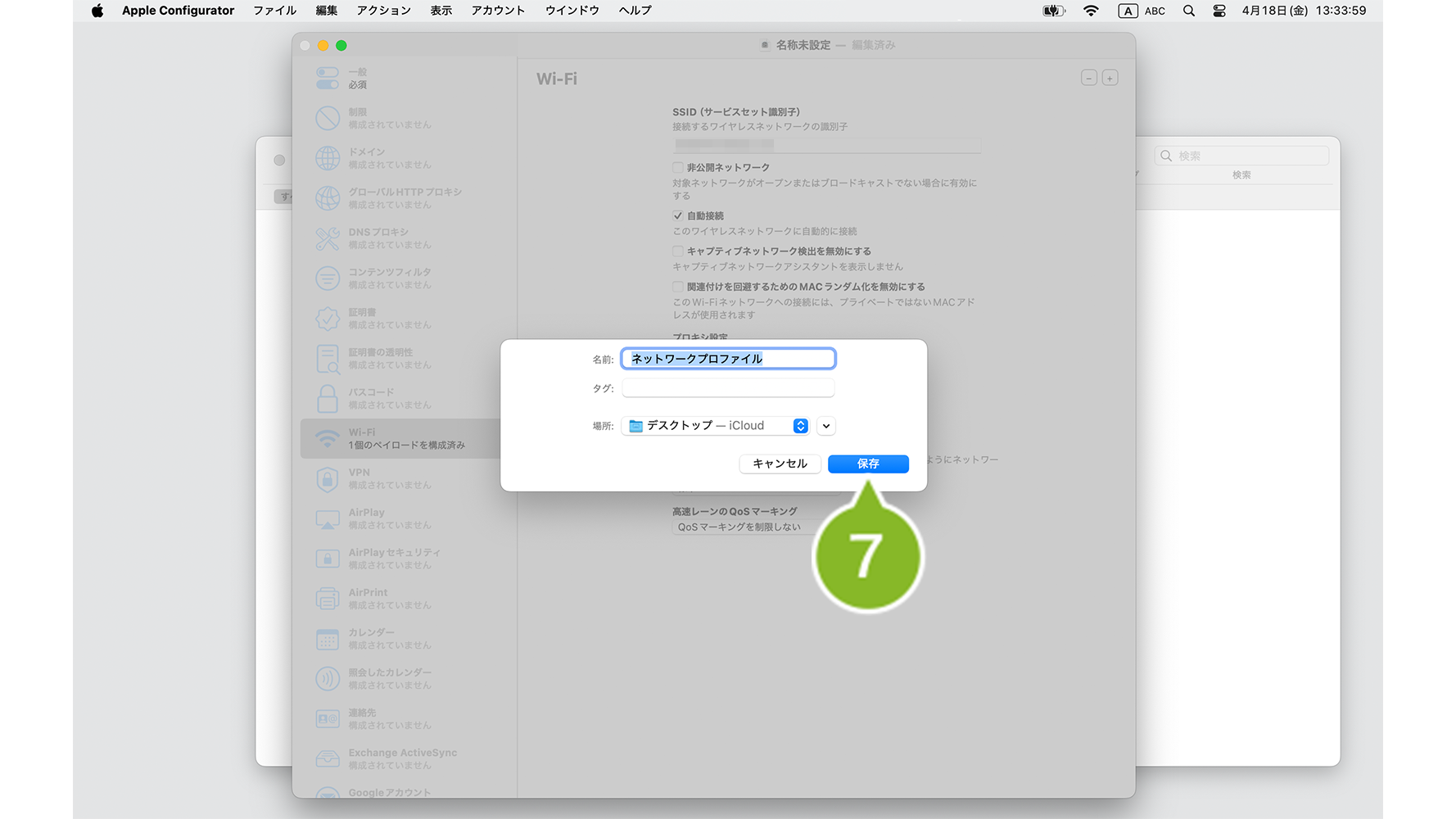Open the 編集 menu
Screen dimensions: 1456x819
pyautogui.click(x=327, y=11)
